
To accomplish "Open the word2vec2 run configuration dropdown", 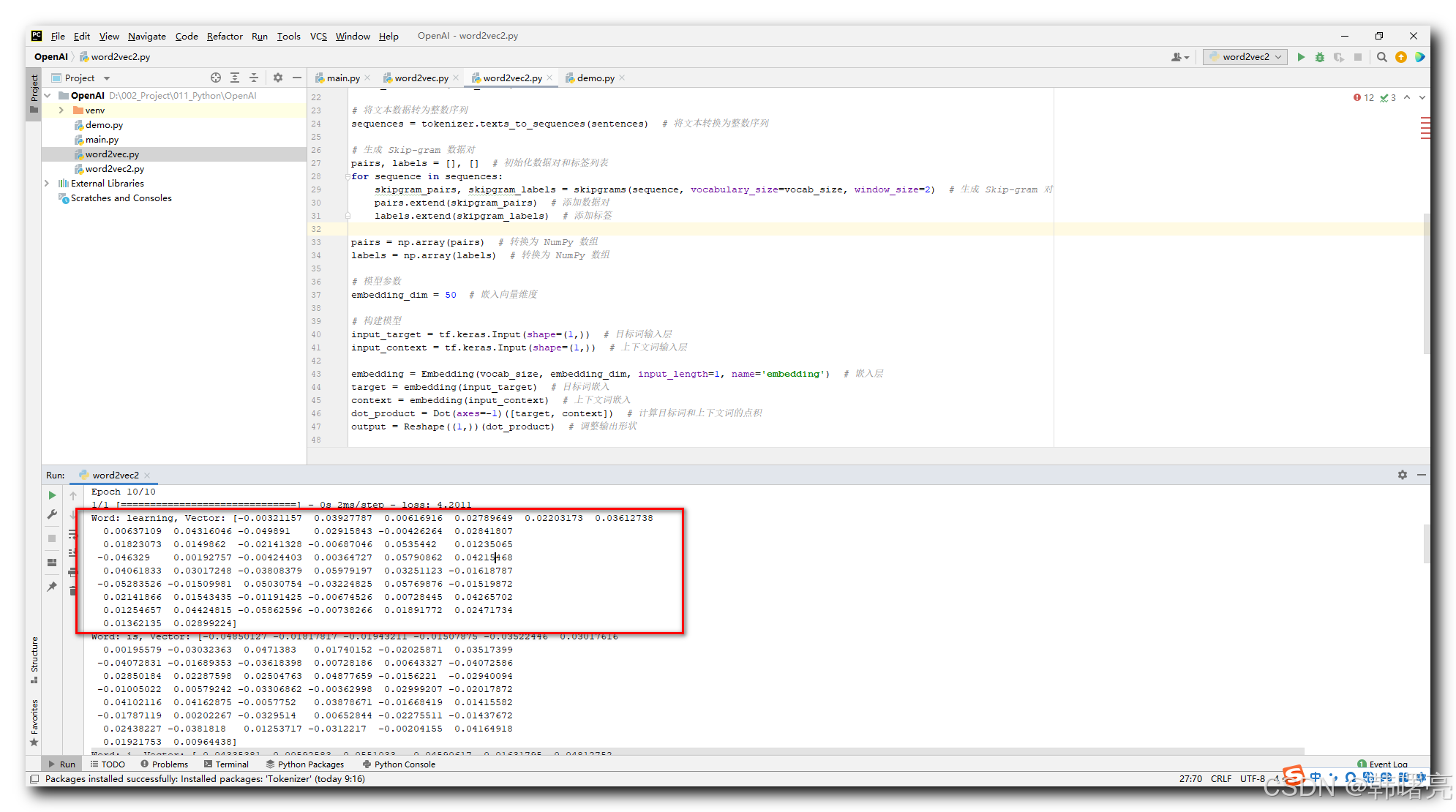I will [1245, 57].
